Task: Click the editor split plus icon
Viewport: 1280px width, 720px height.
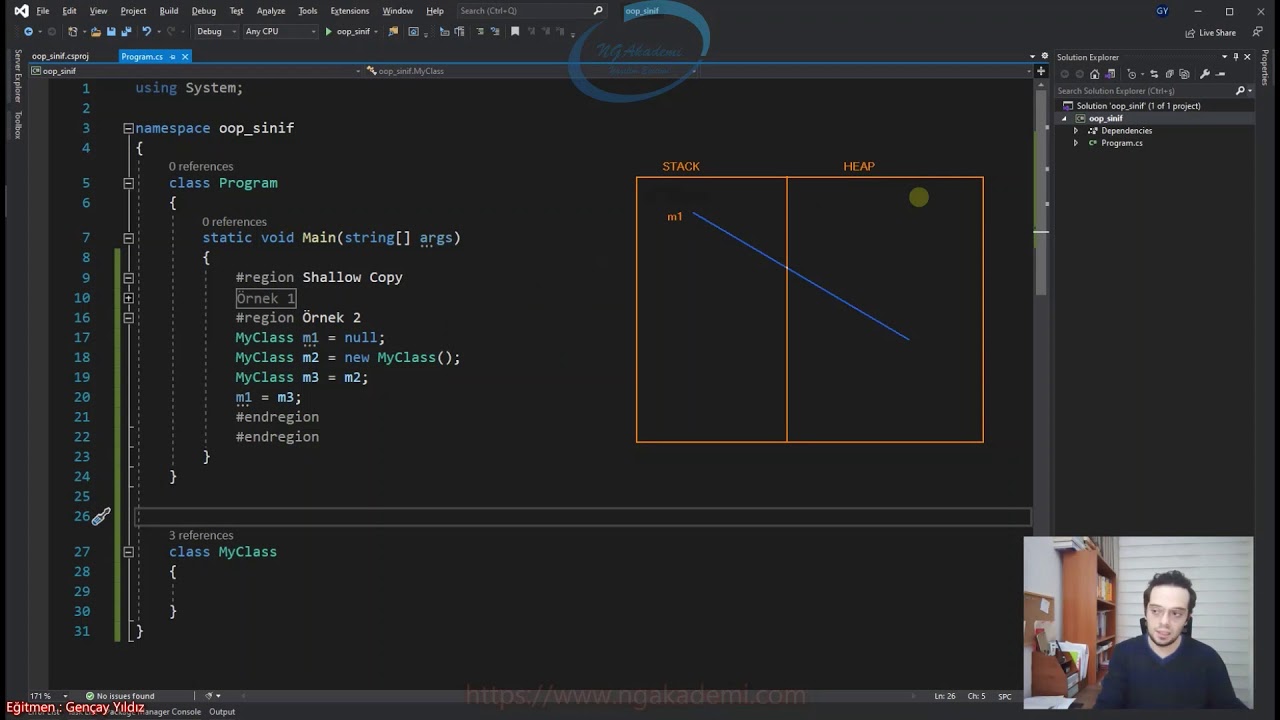Action: [x=1040, y=71]
